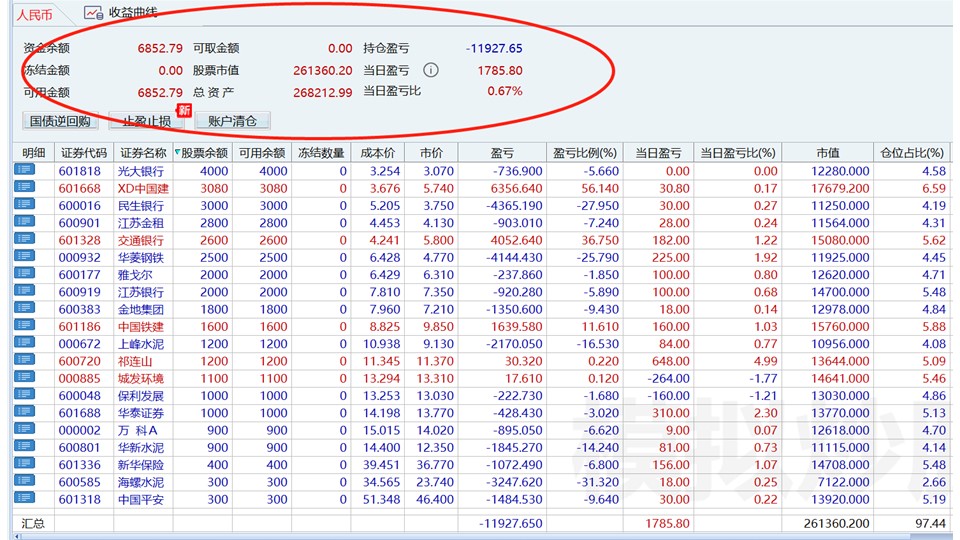
Task: Open details icon for 雅戈尔 row
Action: pos(24,273)
